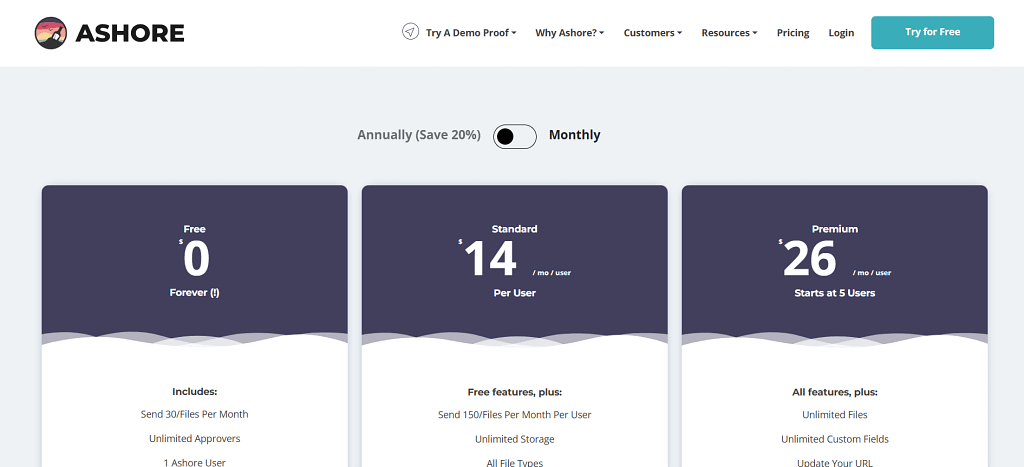Image resolution: width=1024 pixels, height=467 pixels.
Task: Click the $14 price on Standard plan
Action: (487, 259)
